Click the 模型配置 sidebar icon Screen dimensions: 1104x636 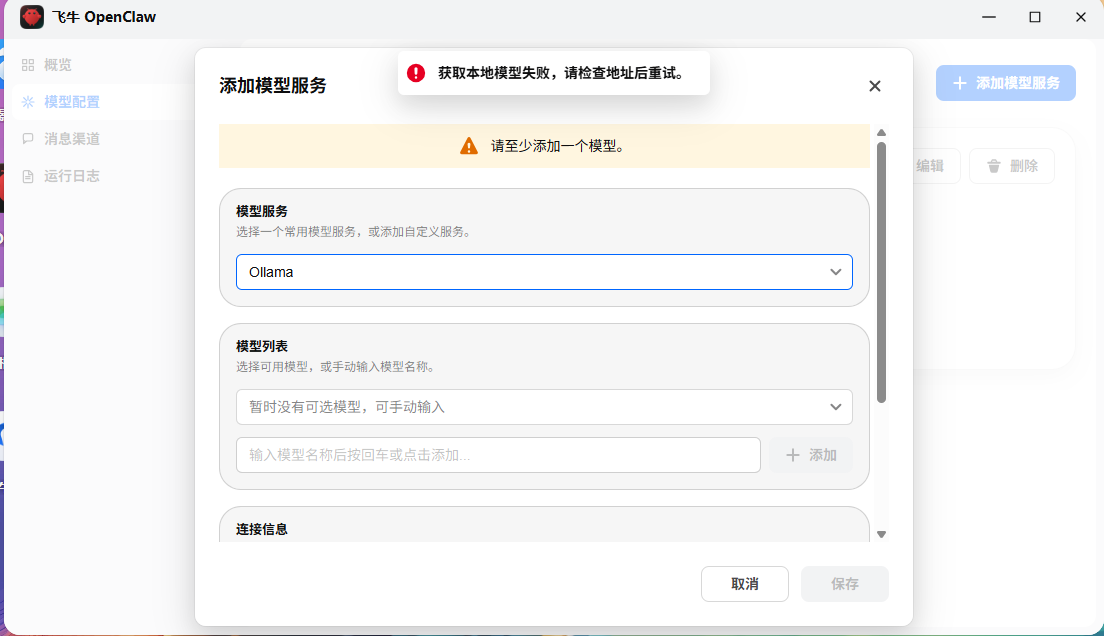28,102
